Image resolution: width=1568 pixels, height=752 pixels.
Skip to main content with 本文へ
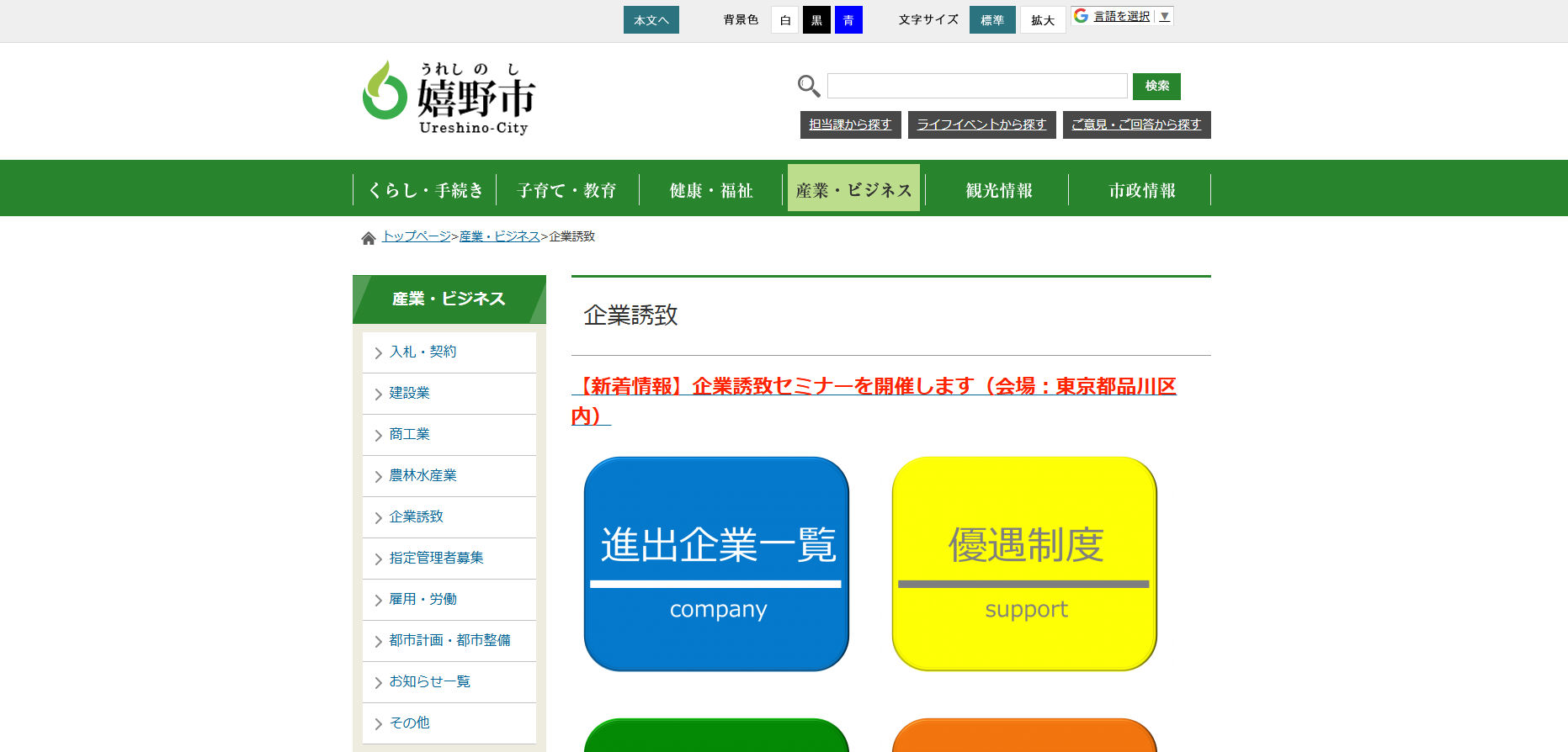point(651,20)
